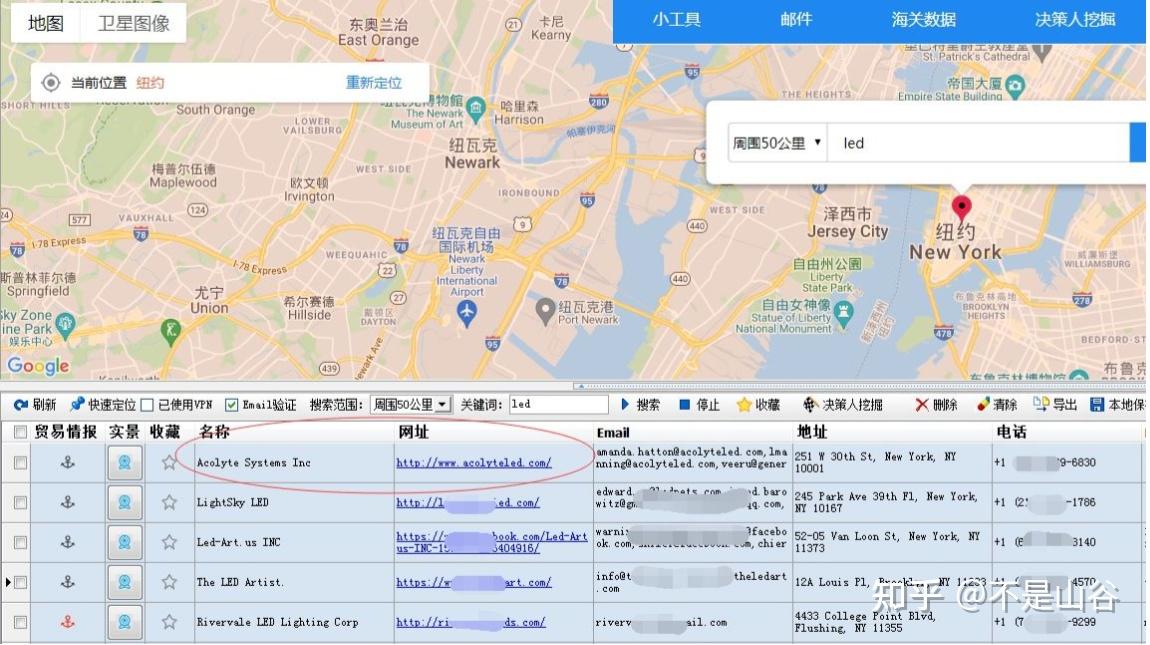Open 决策人挖掘 in the toolbar
1150x645 pixels.
click(843, 405)
